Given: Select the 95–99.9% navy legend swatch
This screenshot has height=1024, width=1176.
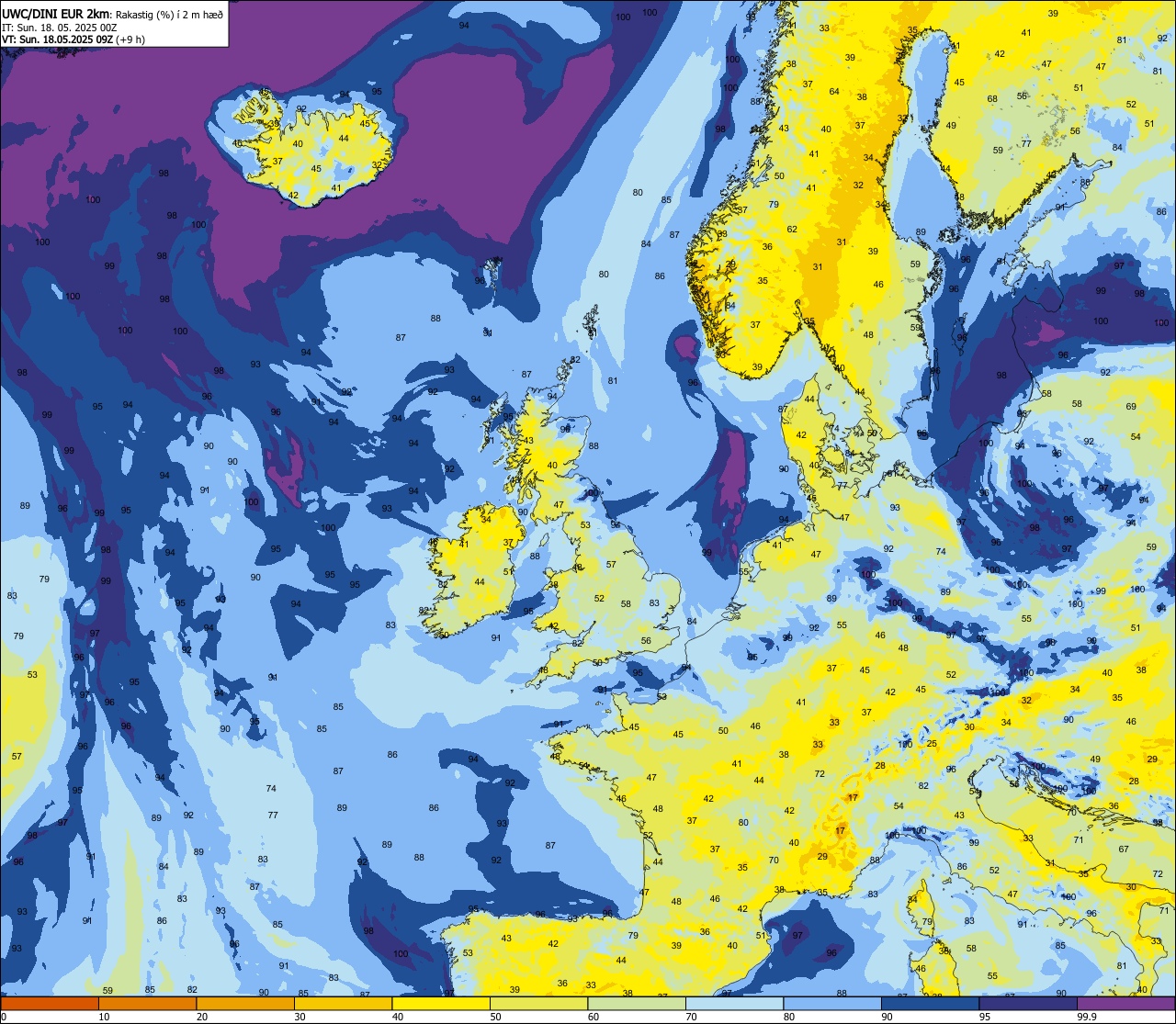Looking at the screenshot, I should point(1028,1003).
